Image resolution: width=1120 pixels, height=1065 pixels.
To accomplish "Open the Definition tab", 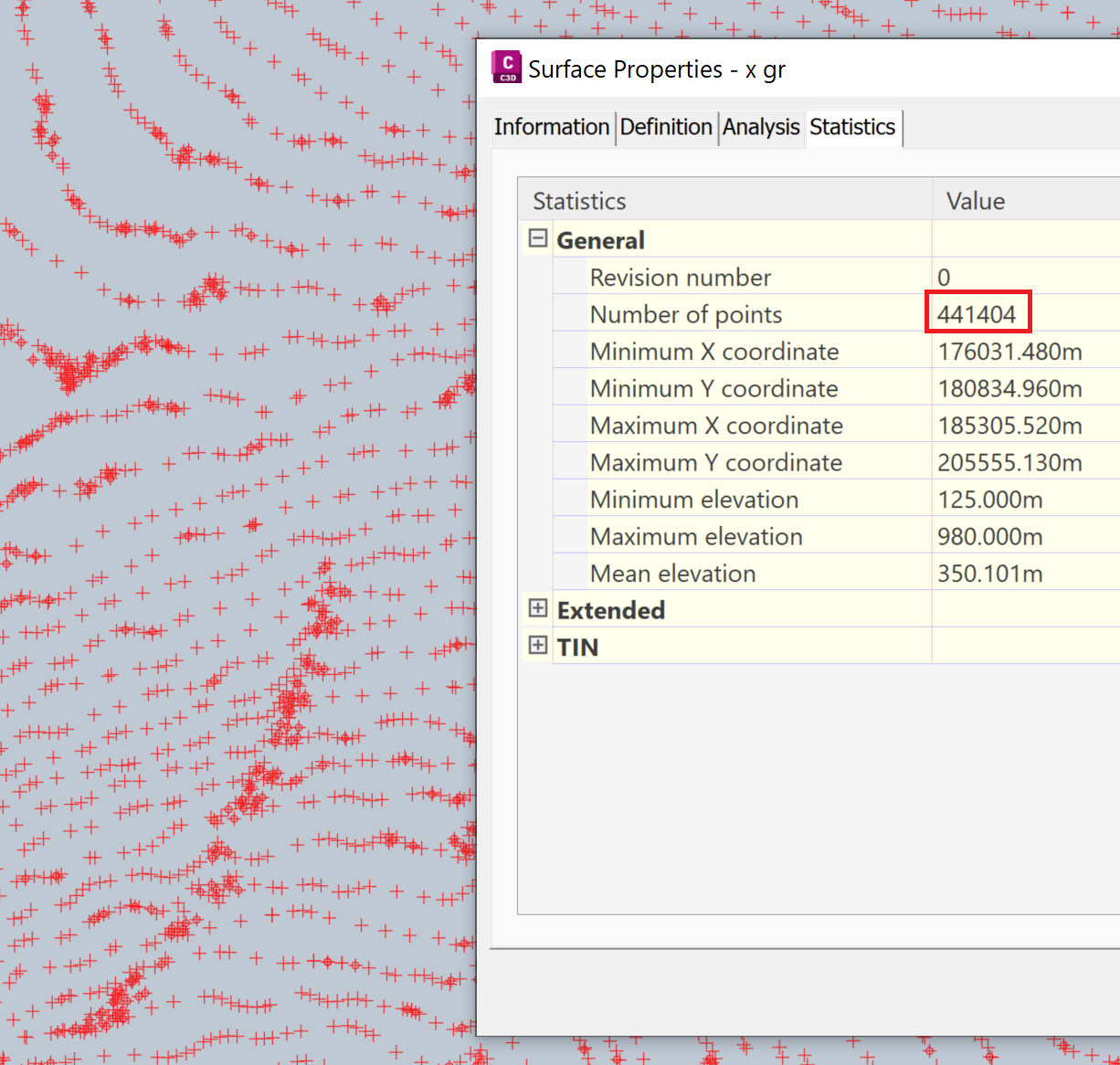I will tap(666, 127).
